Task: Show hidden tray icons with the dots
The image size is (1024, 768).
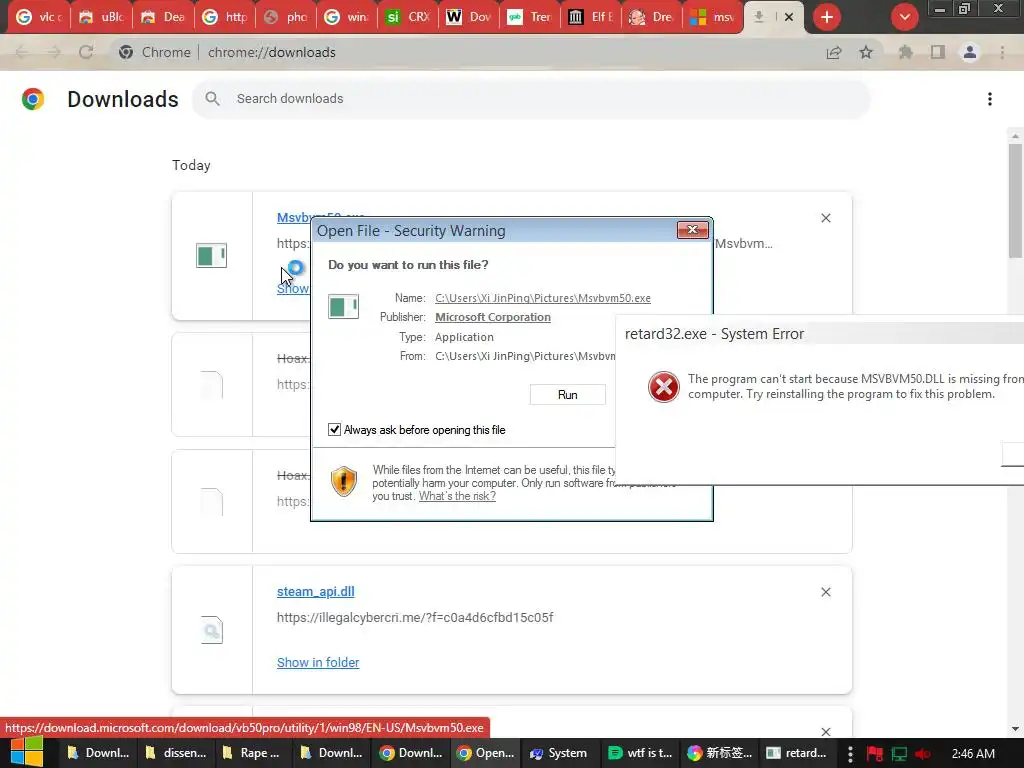Action: [x=850, y=753]
